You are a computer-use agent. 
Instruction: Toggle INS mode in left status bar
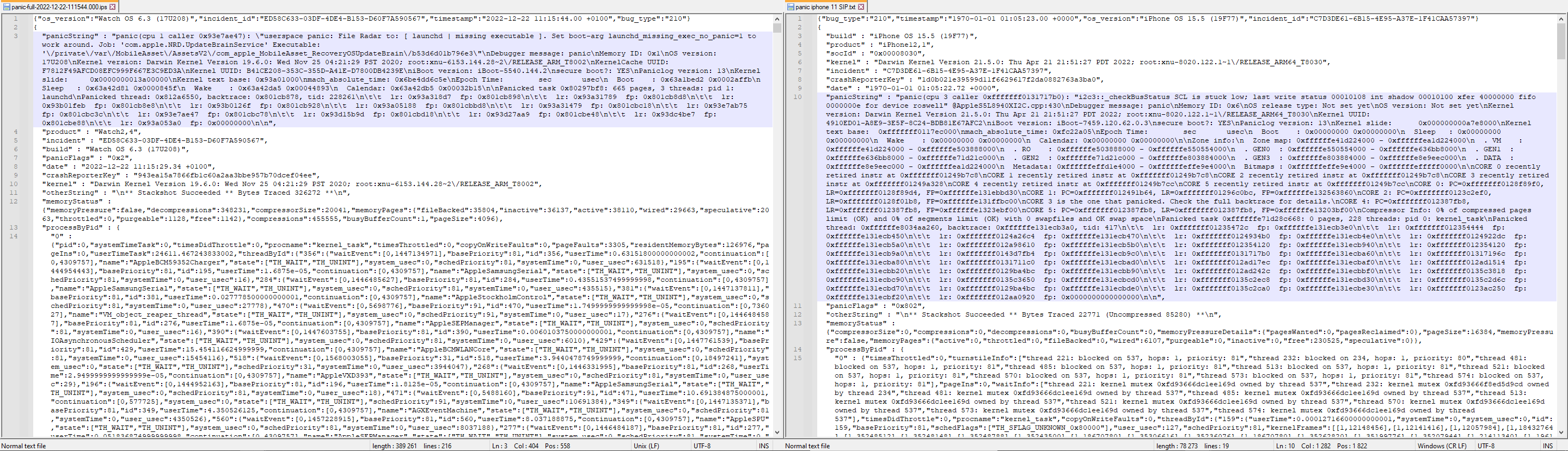pyautogui.click(x=763, y=446)
